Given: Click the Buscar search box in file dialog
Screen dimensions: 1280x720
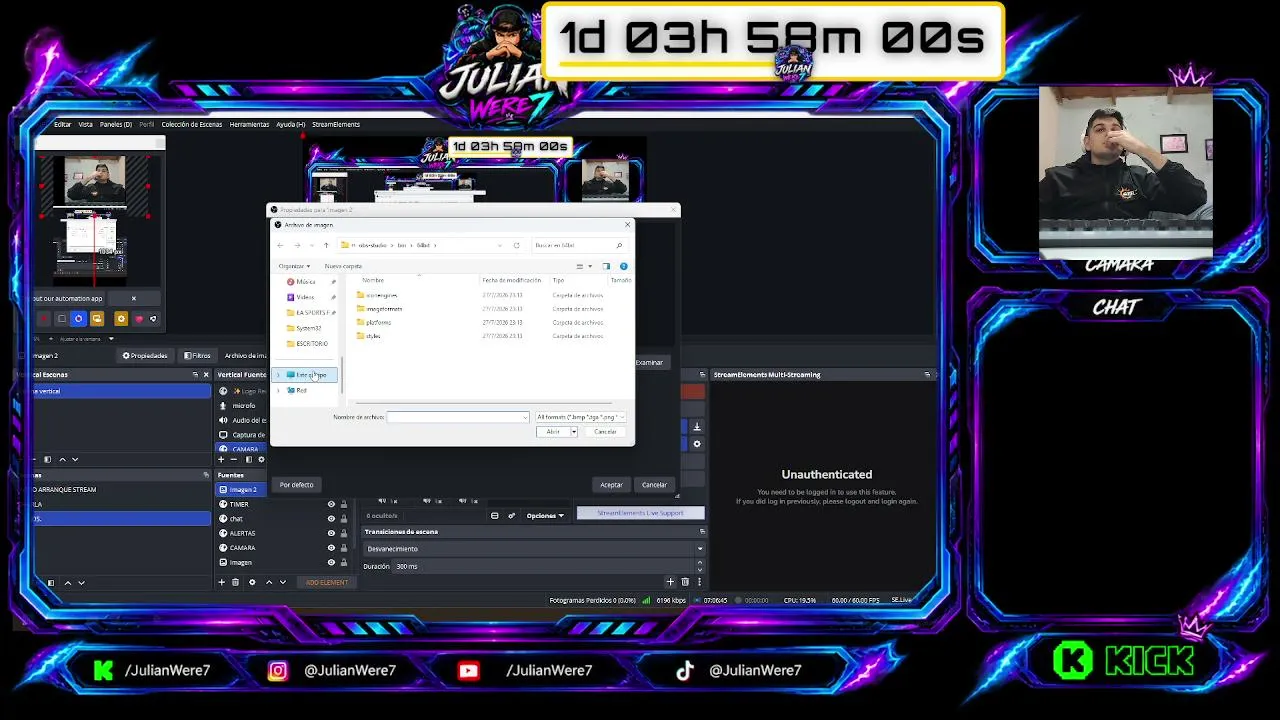Looking at the screenshot, I should (579, 245).
